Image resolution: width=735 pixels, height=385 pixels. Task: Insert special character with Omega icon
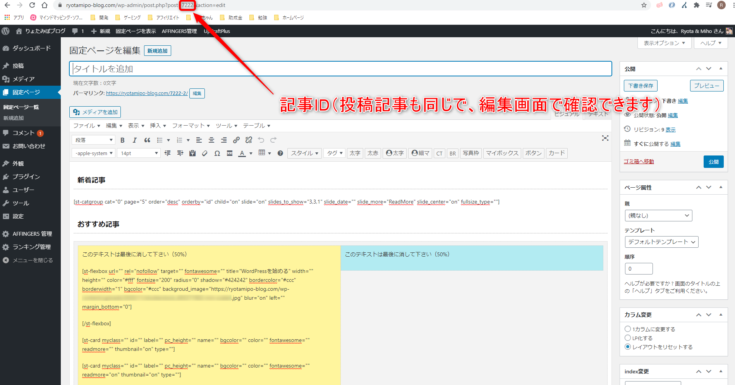(x=217, y=153)
